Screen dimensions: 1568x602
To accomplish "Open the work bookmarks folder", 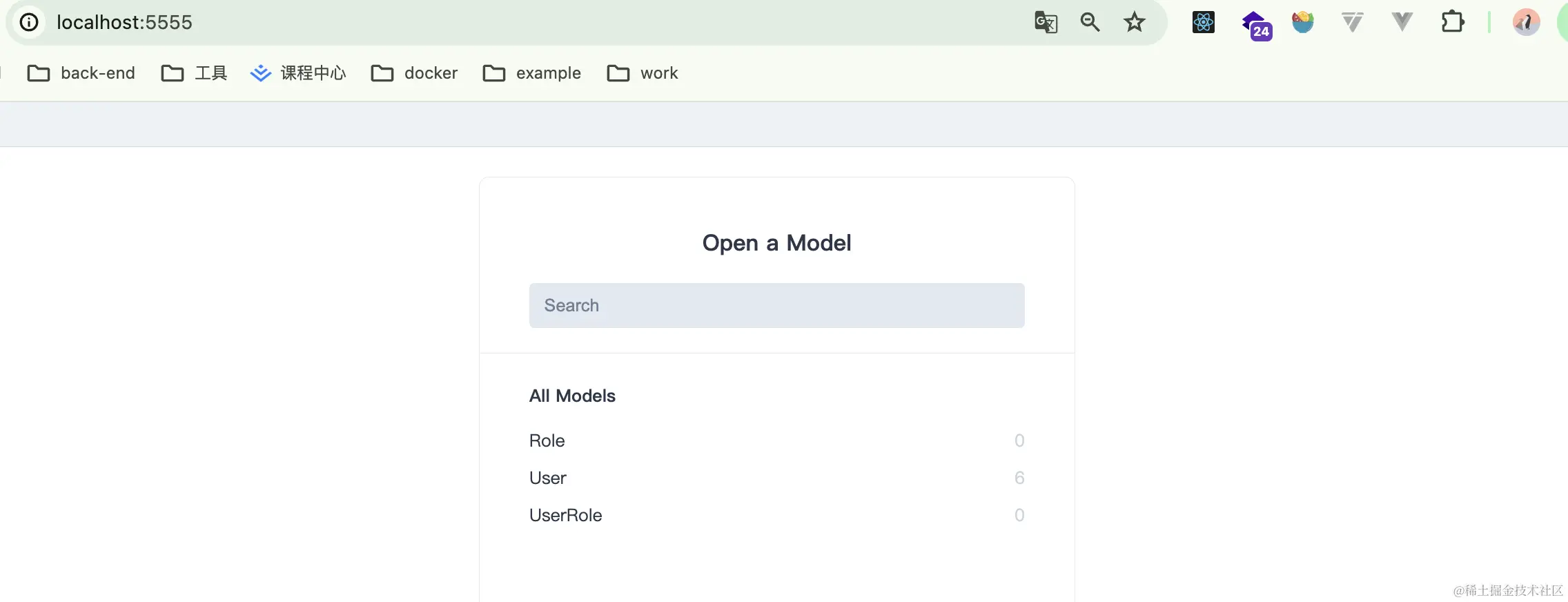I will pos(643,73).
